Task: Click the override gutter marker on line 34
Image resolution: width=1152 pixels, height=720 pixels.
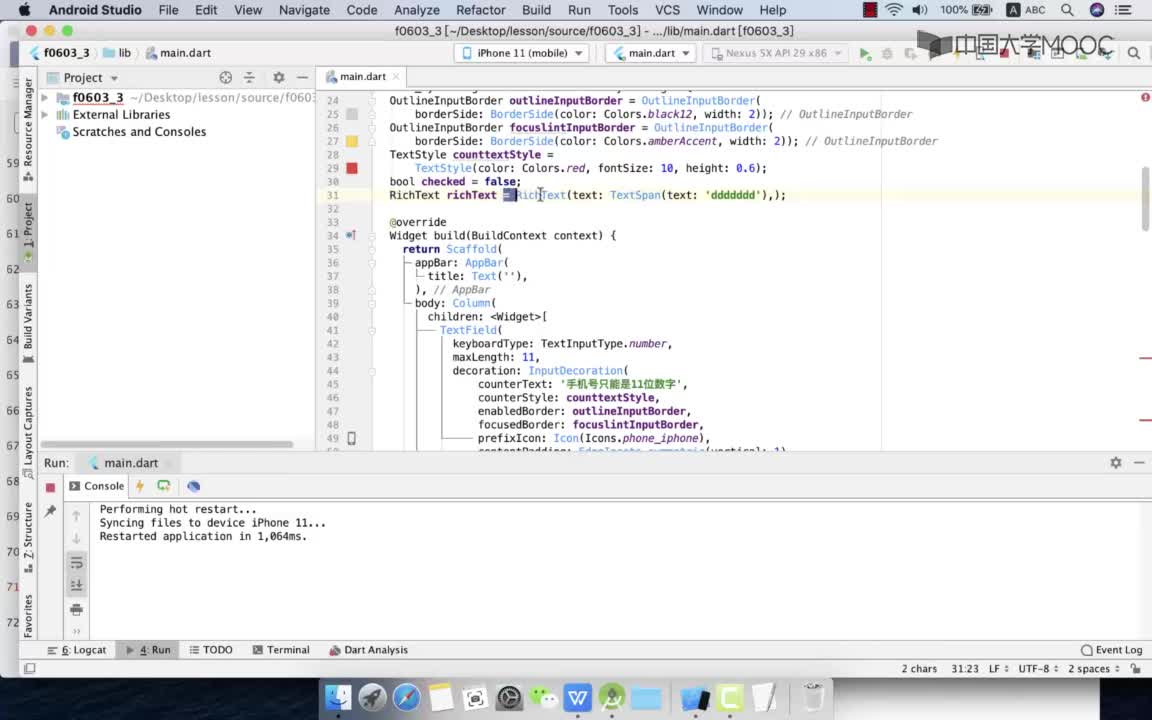Action: (351, 236)
